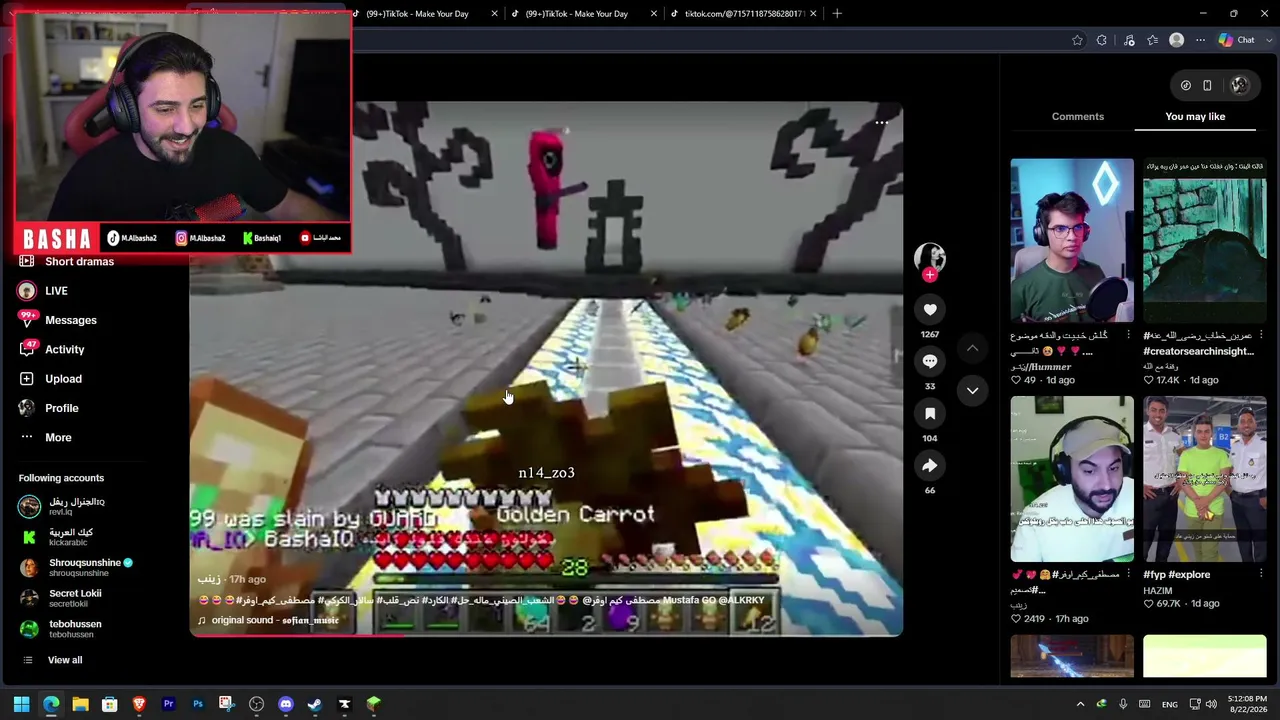Open the Hummer recommended video thumbnail

click(x=1072, y=241)
